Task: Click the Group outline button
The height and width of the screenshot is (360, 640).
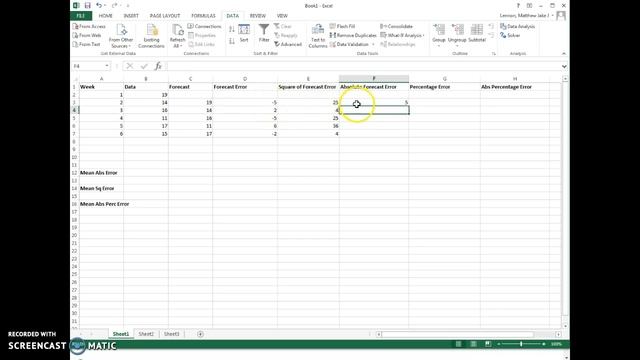Action: (x=439, y=35)
